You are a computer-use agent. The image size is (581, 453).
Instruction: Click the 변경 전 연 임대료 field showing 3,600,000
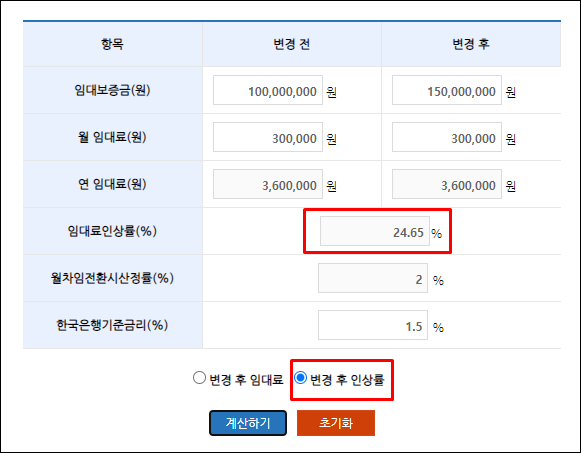(268, 184)
